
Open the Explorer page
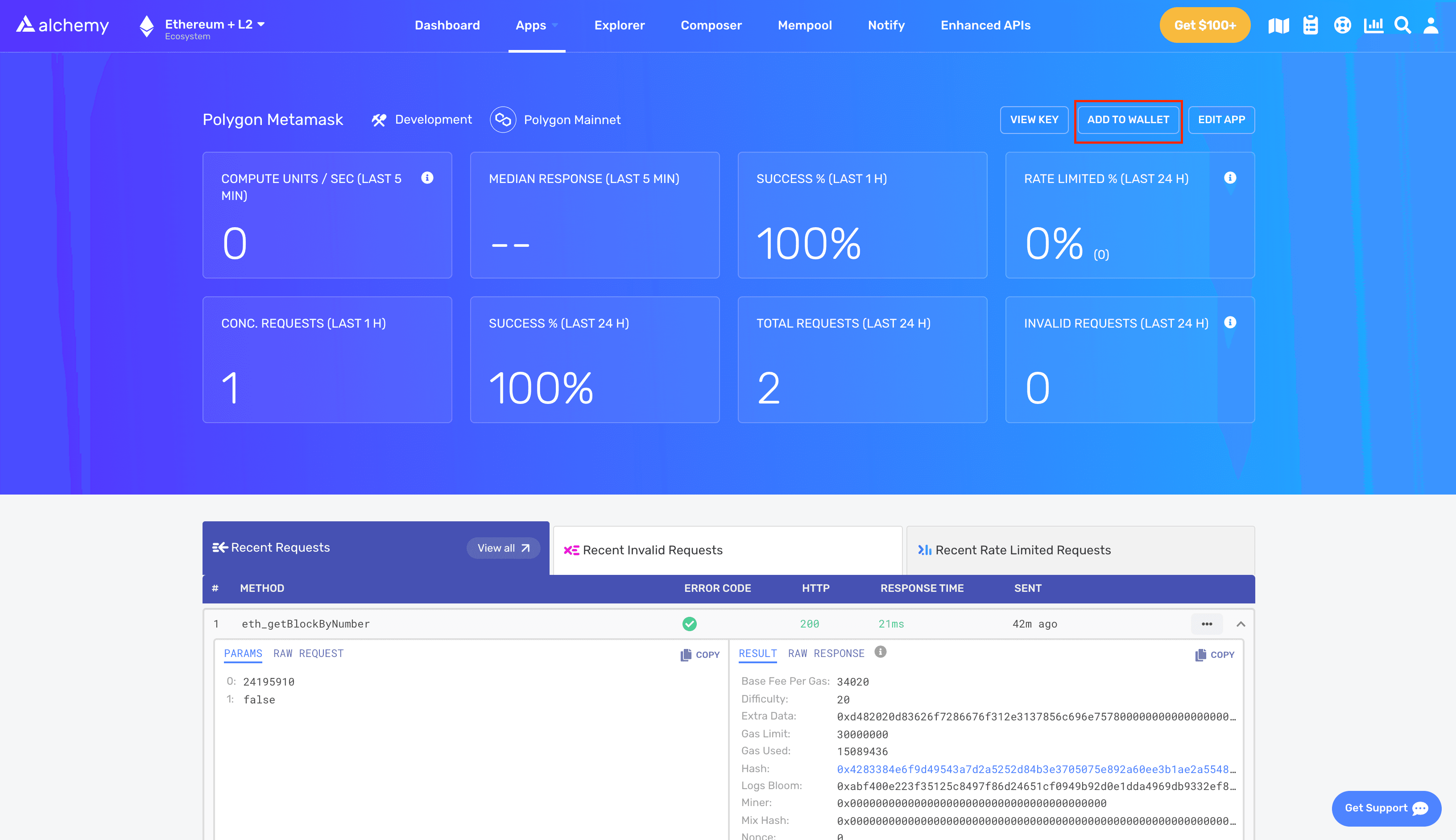coord(619,25)
